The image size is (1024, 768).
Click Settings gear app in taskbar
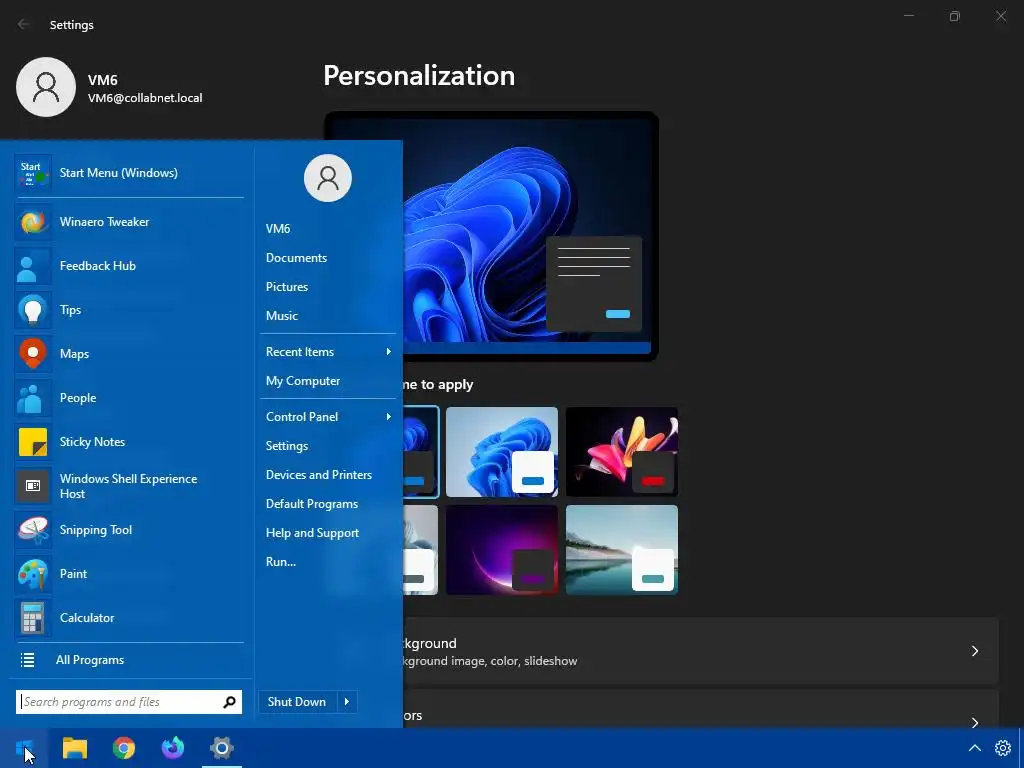click(x=222, y=748)
